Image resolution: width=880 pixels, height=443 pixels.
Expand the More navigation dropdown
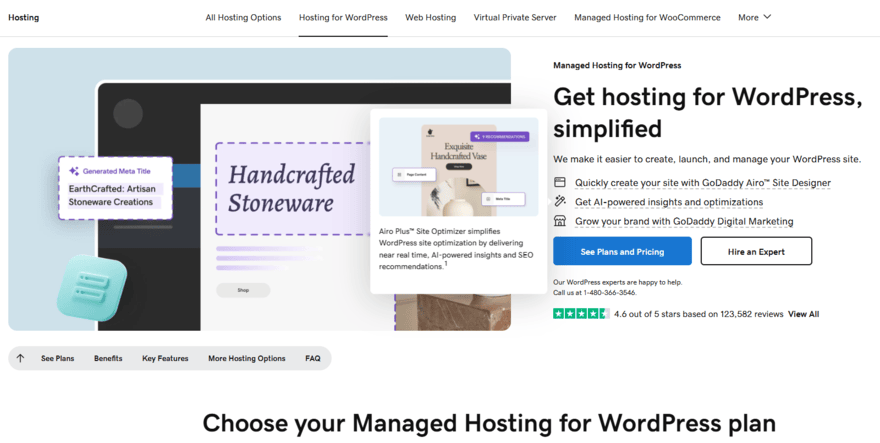tap(754, 17)
